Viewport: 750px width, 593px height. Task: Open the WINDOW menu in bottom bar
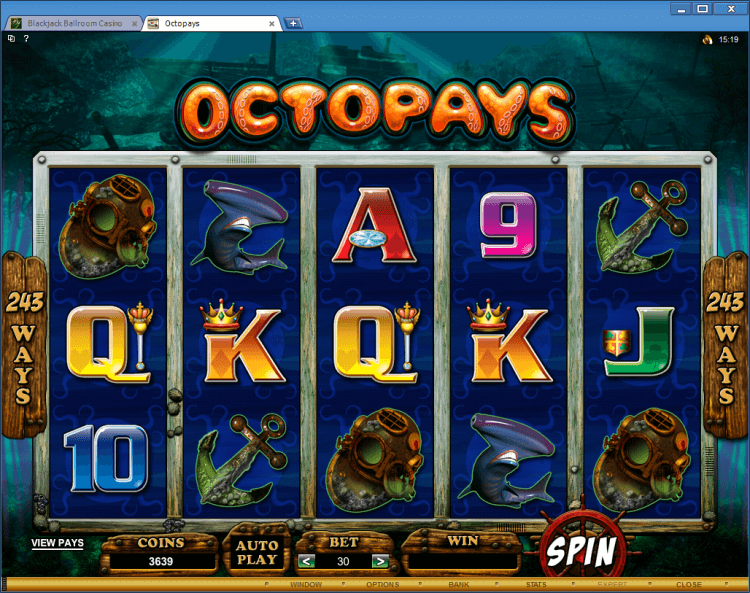pyautogui.click(x=306, y=584)
